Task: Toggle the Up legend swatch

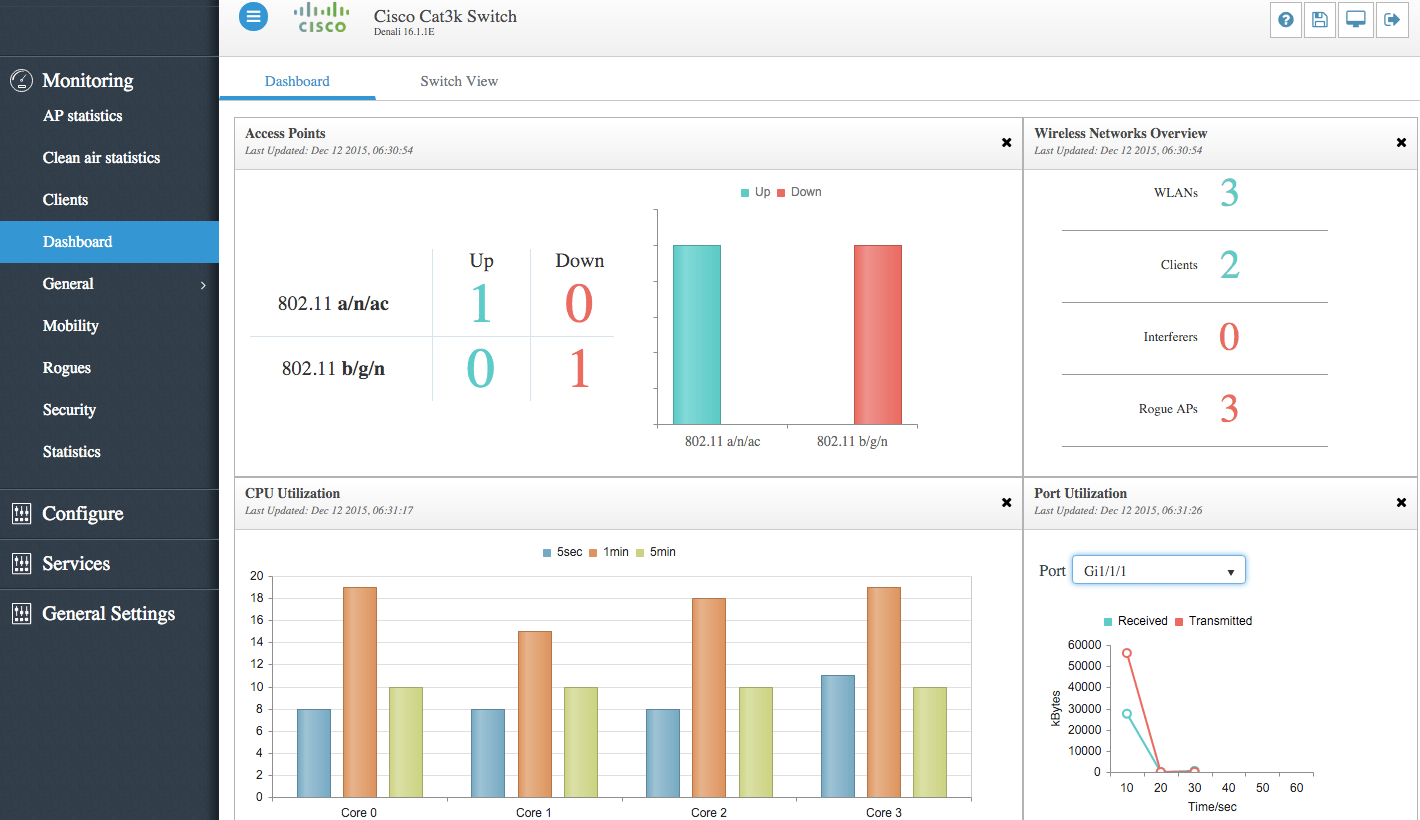Action: click(745, 193)
